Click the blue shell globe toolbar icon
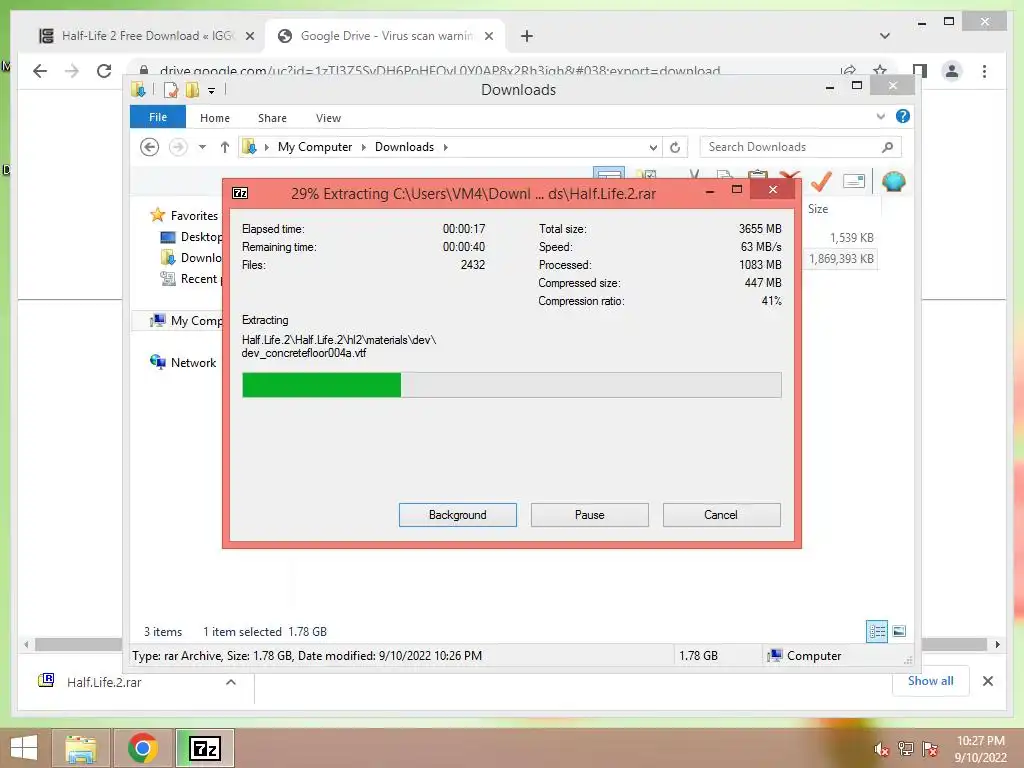Viewport: 1024px width, 768px height. pyautogui.click(x=893, y=181)
